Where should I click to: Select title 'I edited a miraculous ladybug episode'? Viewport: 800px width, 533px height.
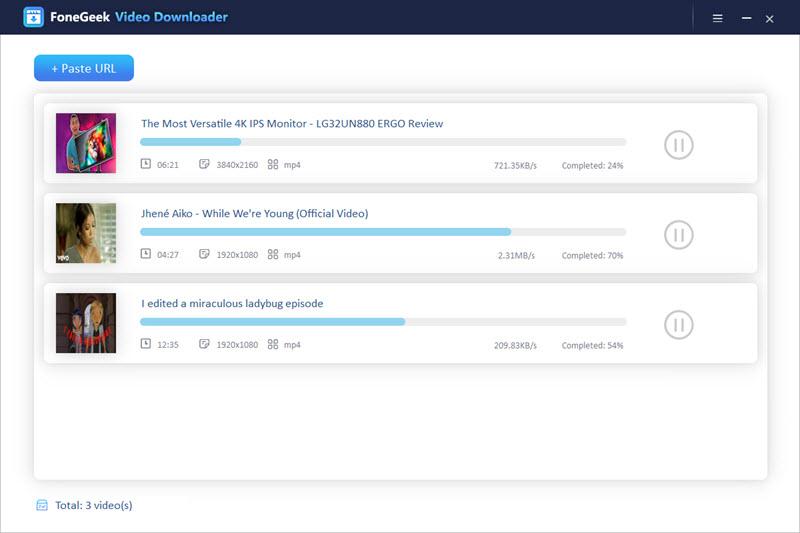point(232,303)
